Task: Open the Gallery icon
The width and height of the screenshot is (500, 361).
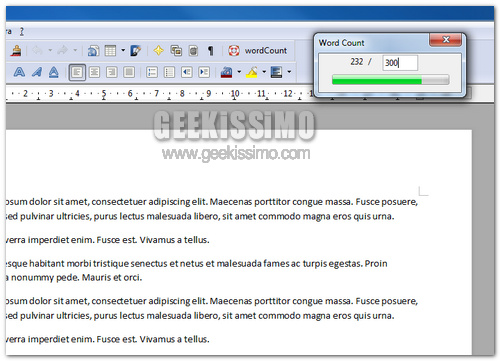Action: point(176,51)
